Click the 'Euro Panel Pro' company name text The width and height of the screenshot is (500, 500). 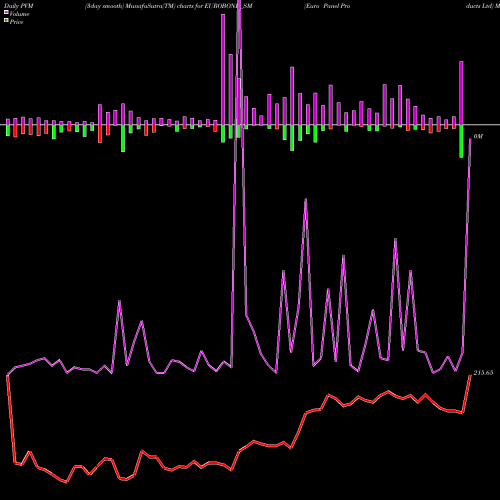[x=327, y=6]
